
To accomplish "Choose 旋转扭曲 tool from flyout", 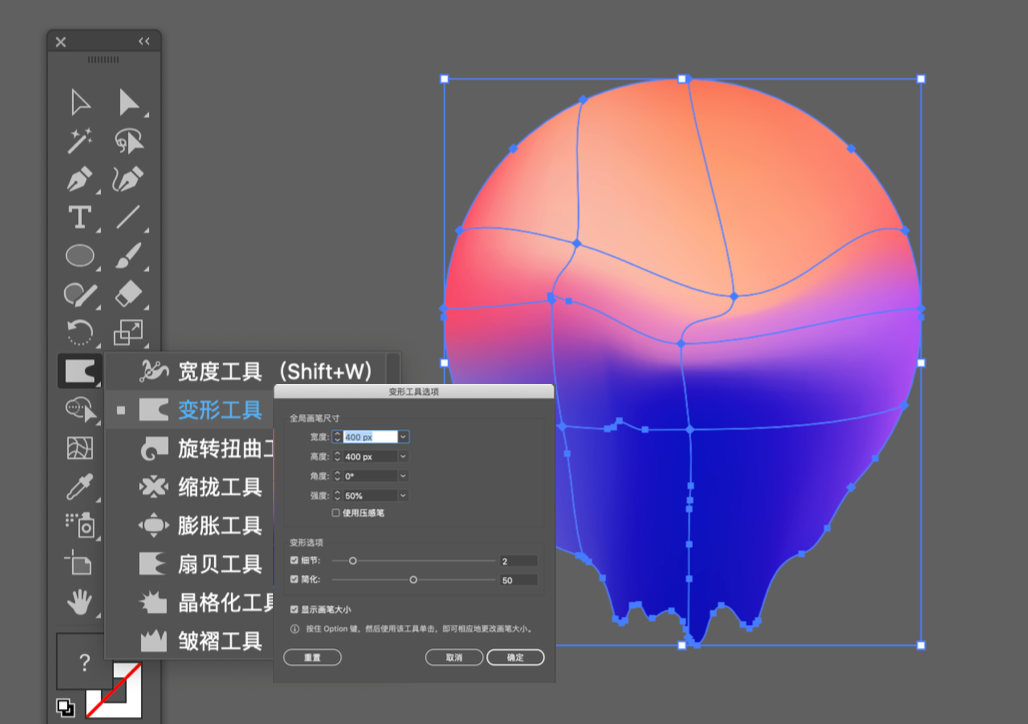I will [190, 449].
